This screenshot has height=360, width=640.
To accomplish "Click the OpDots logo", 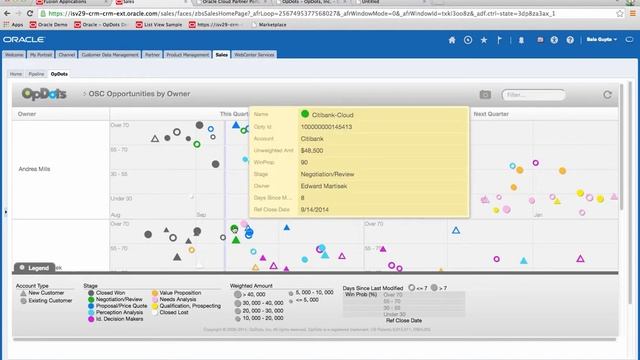I will 44,94.
